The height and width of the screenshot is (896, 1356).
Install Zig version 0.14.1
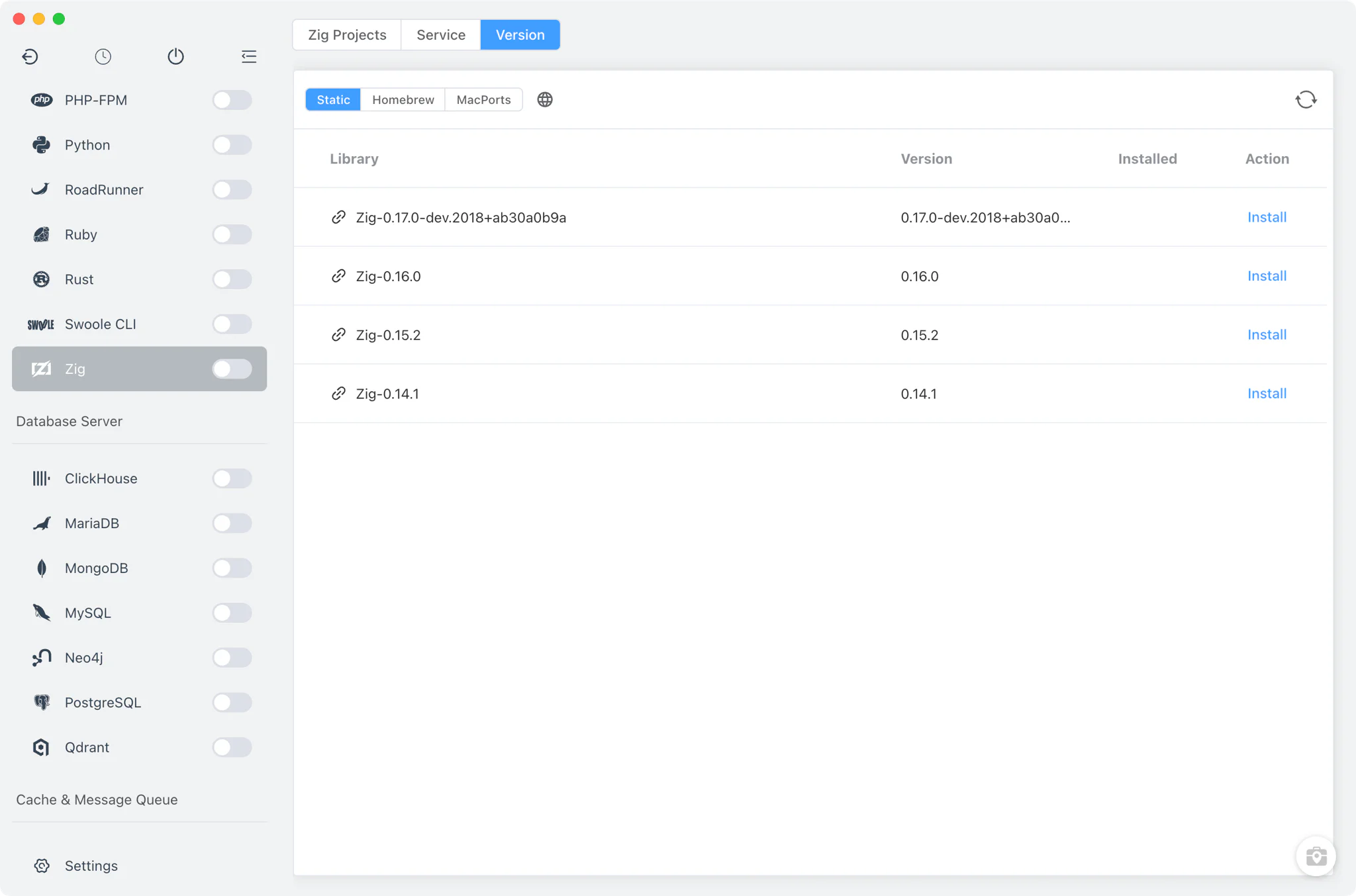click(x=1267, y=394)
